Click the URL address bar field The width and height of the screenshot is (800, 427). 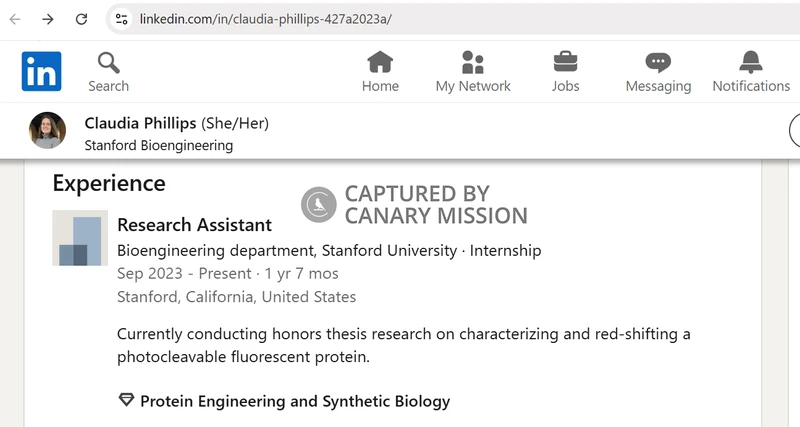453,19
